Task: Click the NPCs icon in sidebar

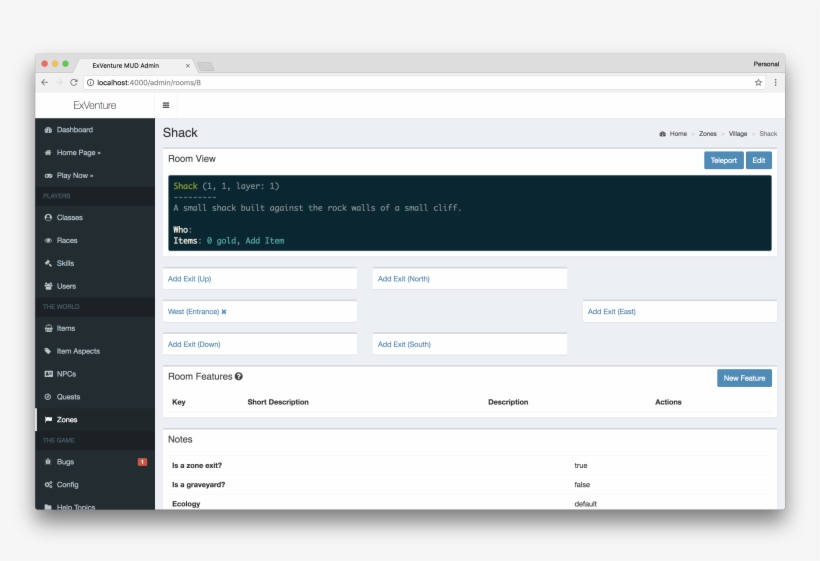Action: (x=48, y=374)
